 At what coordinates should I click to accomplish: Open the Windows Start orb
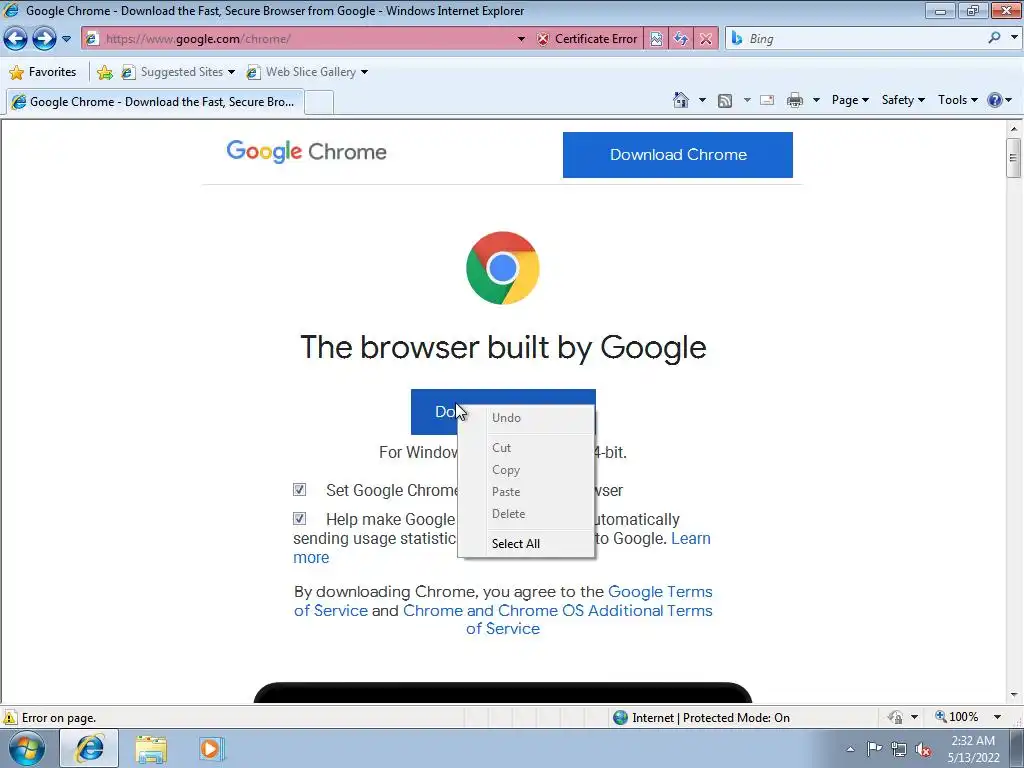pos(27,748)
